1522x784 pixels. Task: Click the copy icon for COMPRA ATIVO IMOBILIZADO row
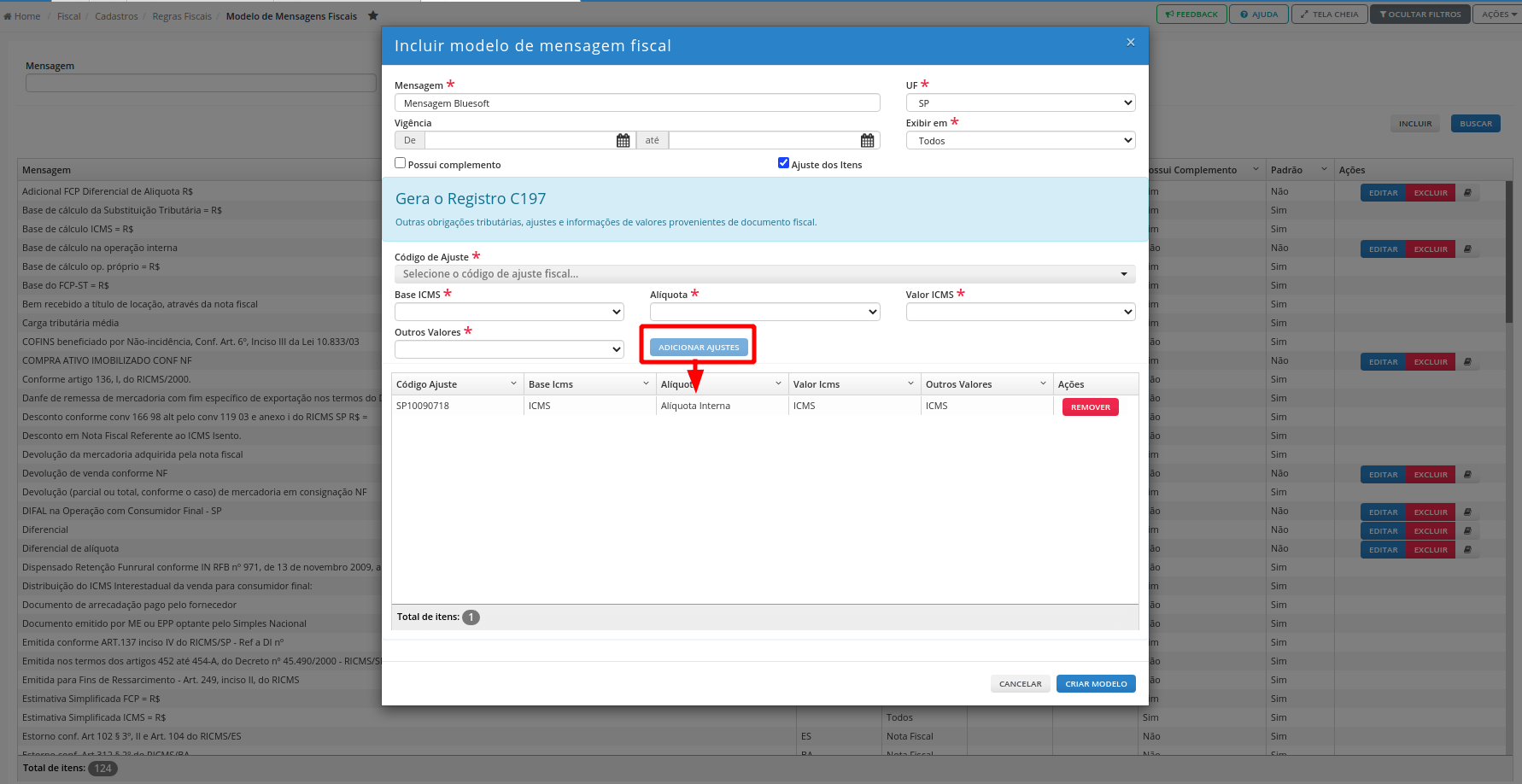1467,362
